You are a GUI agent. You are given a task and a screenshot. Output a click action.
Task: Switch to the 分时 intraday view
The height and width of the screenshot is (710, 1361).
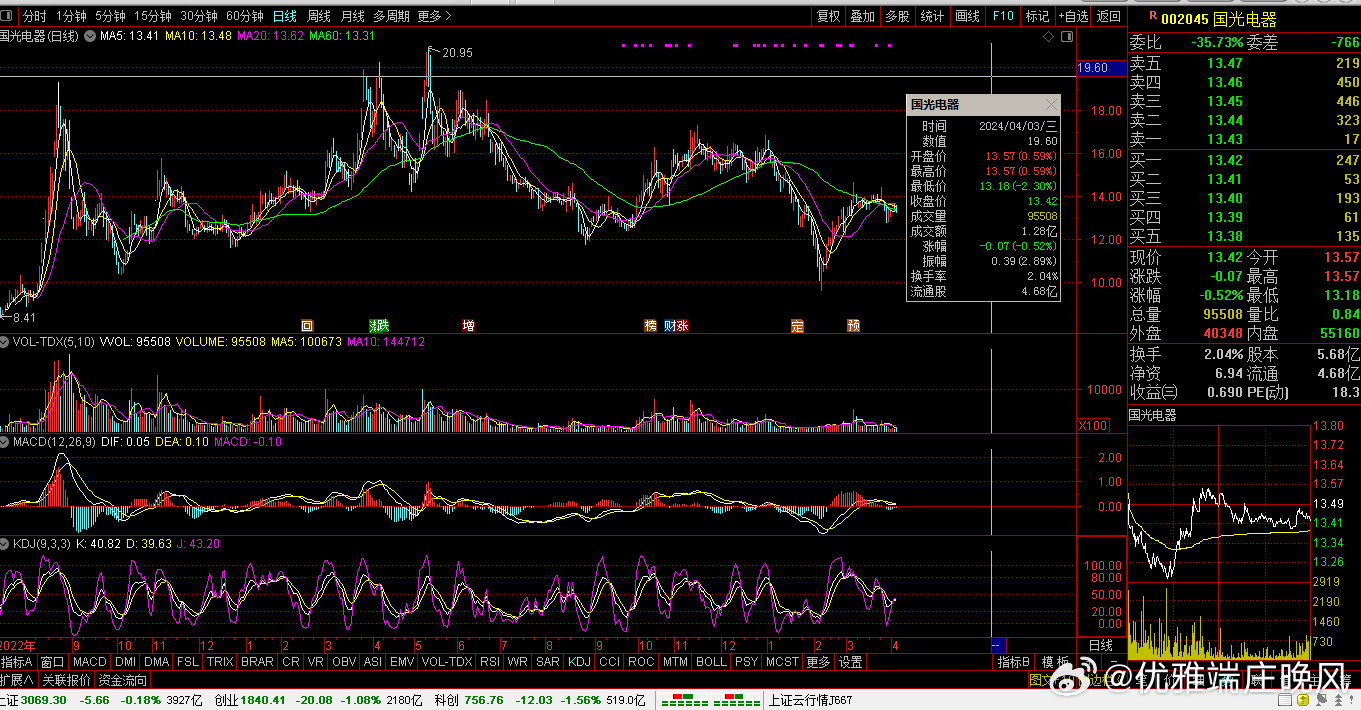click(34, 16)
